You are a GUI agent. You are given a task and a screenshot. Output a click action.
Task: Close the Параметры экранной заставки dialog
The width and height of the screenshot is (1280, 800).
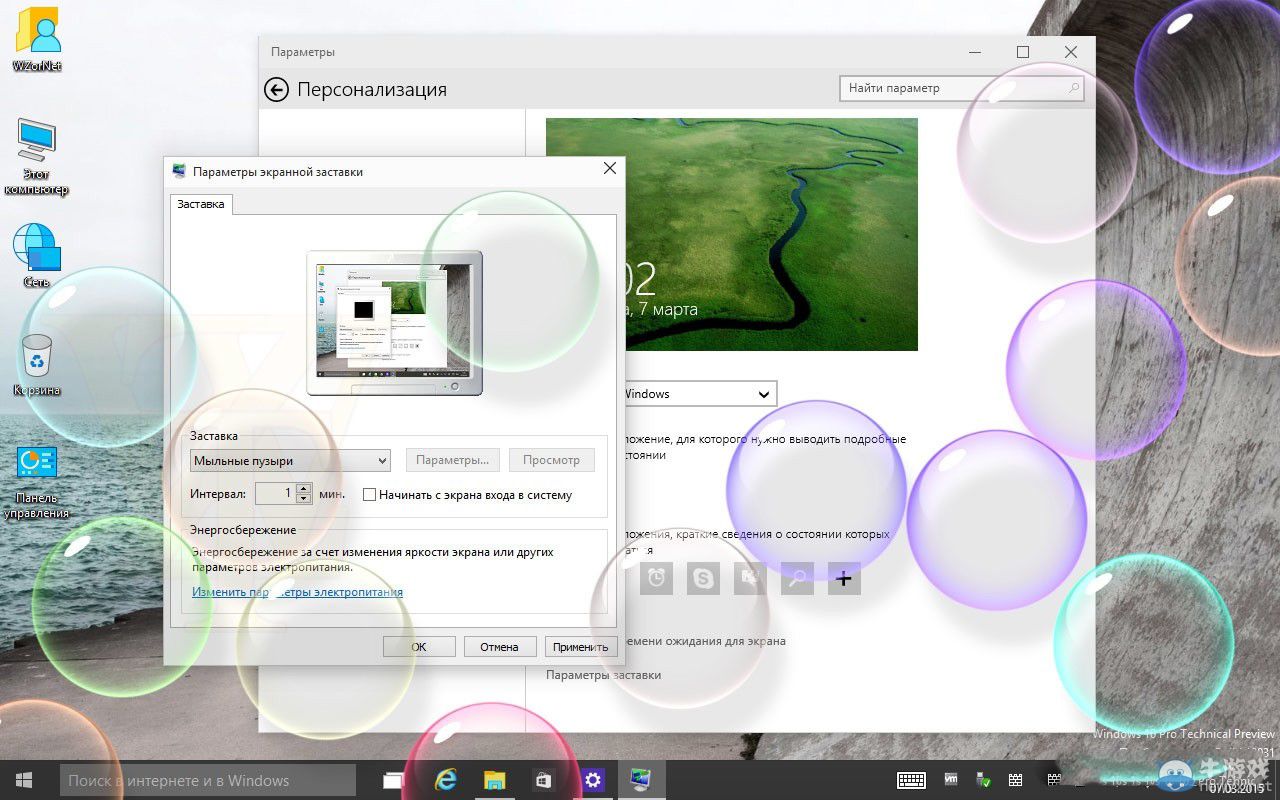(609, 169)
